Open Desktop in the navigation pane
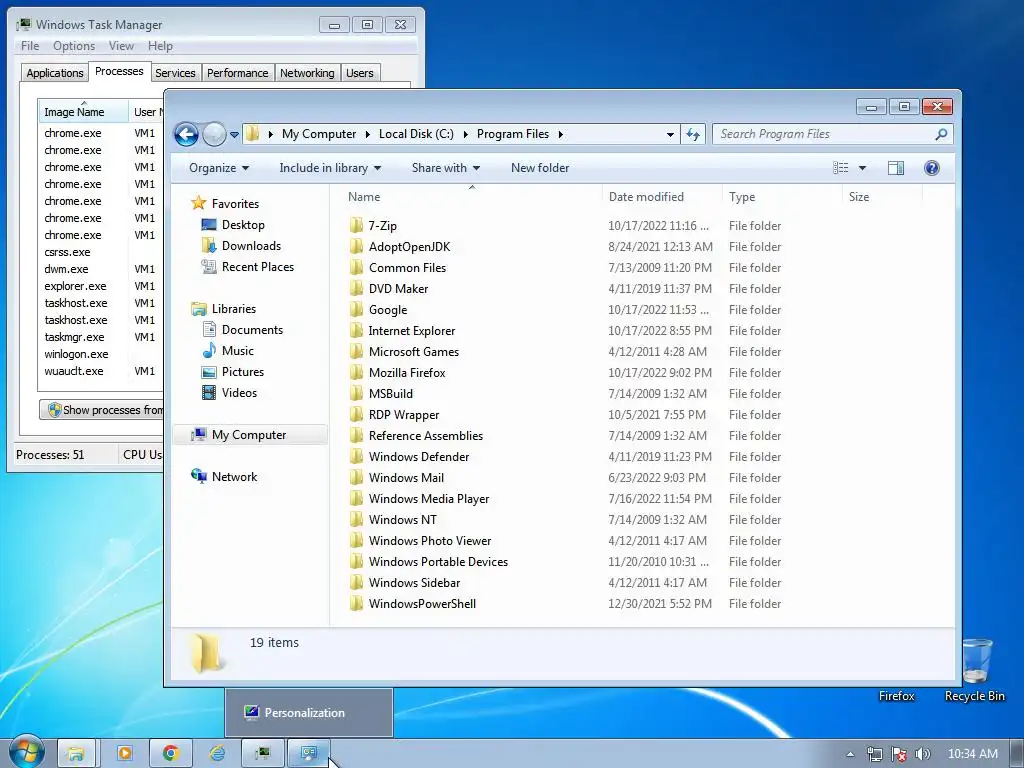 pos(243,225)
